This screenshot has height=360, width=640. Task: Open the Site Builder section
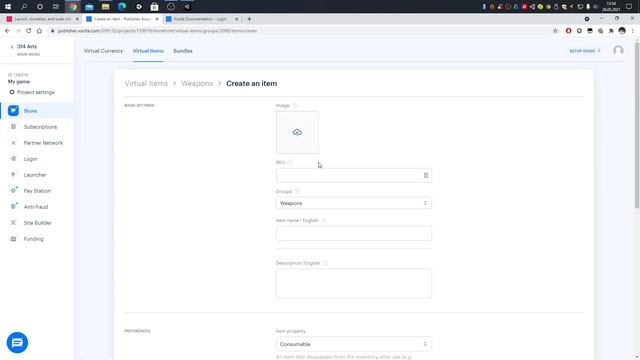pyautogui.click(x=37, y=223)
